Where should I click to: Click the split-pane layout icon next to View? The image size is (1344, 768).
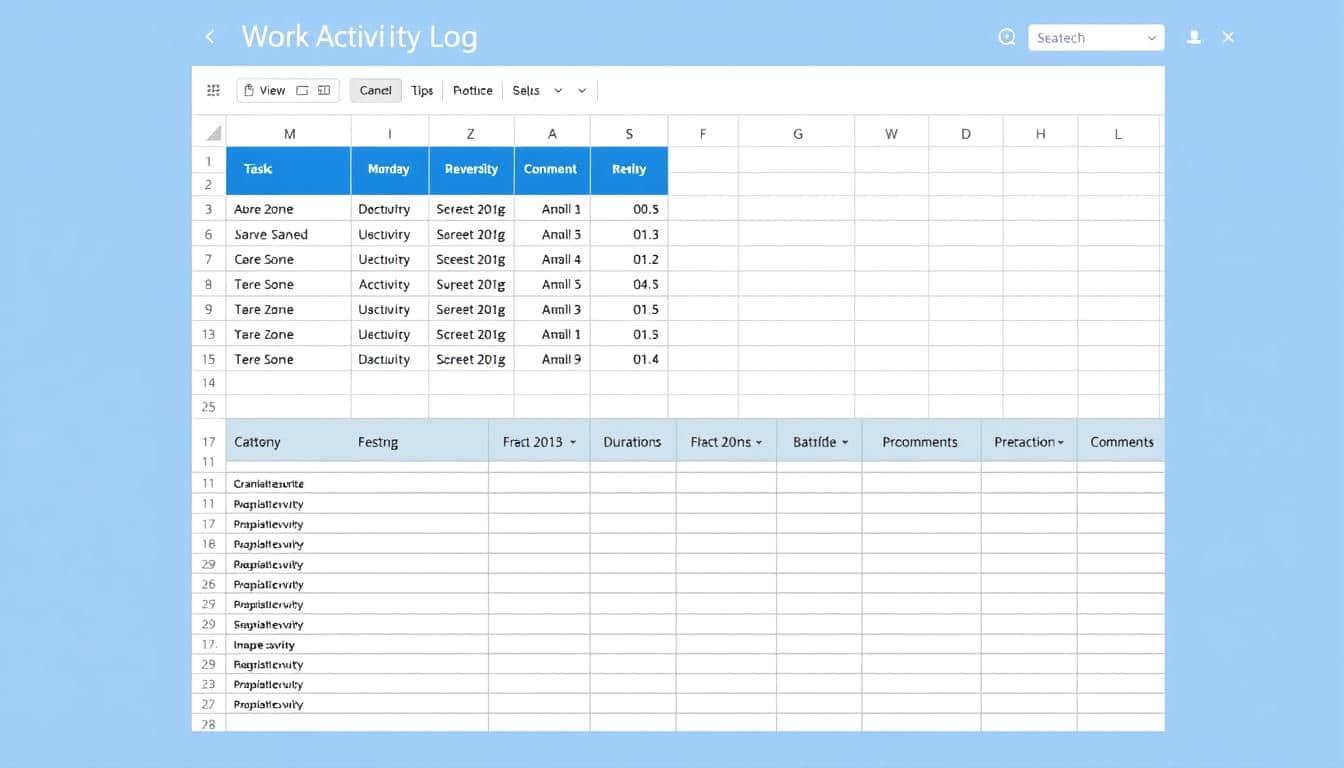tap(324, 90)
